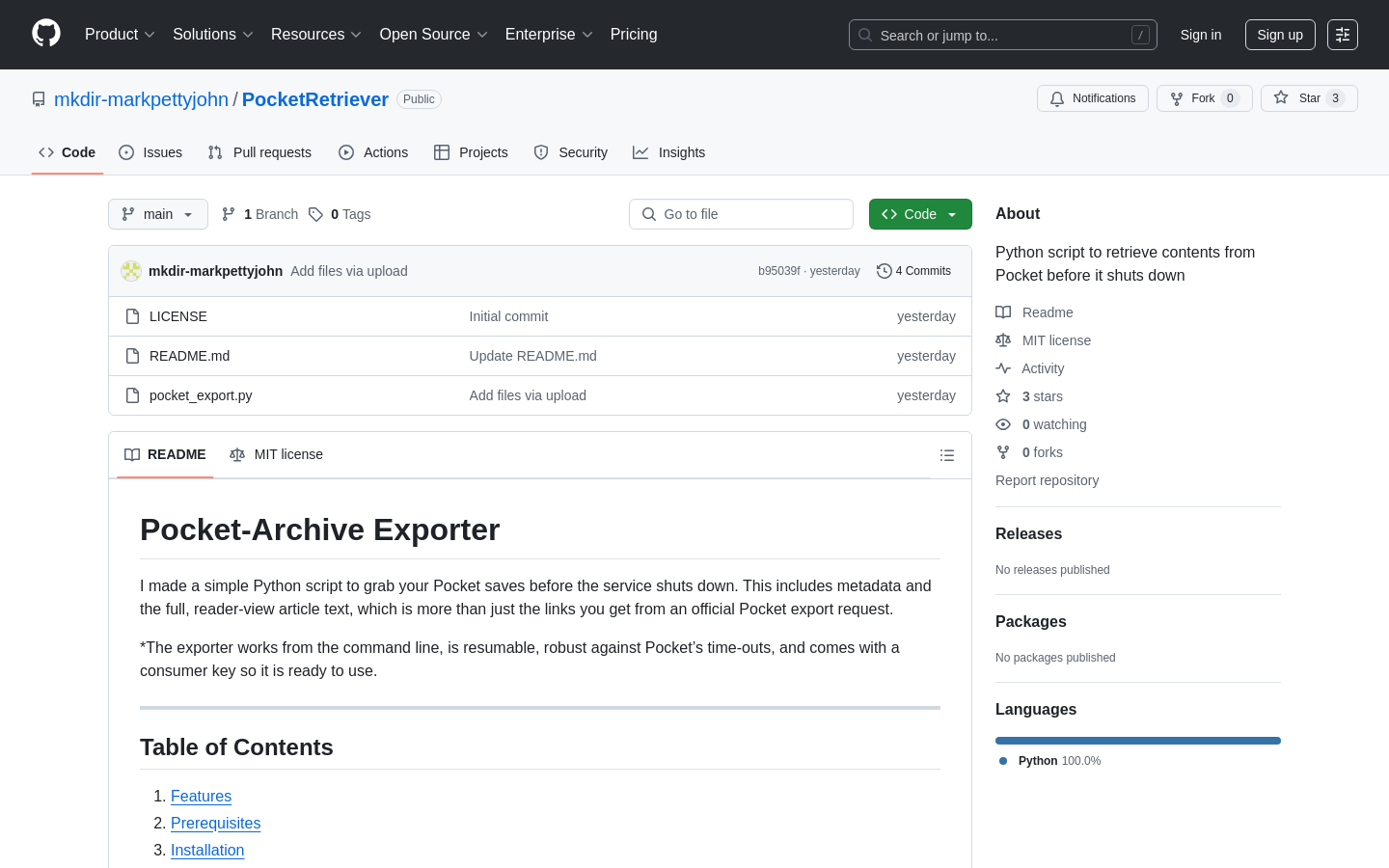Click the Report repository link
Image resolution: width=1389 pixels, height=868 pixels.
pyautogui.click(x=1047, y=480)
